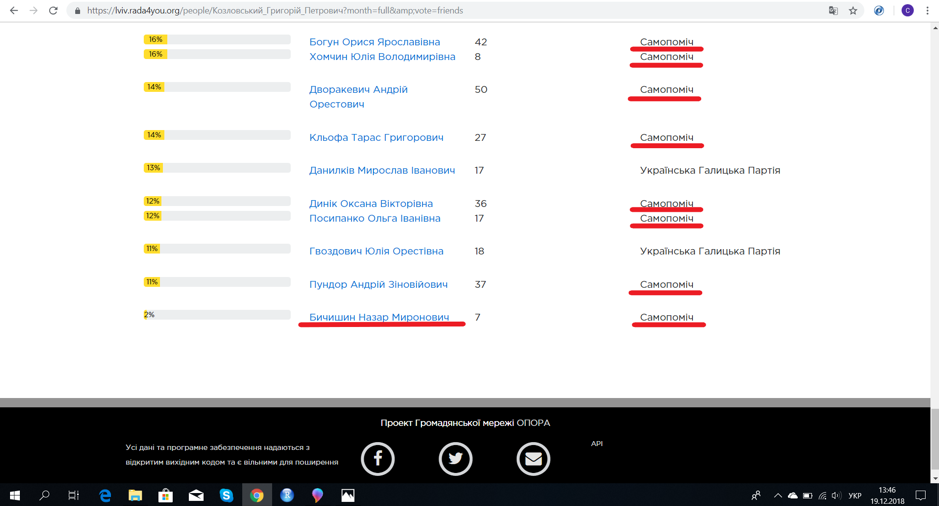939x506 pixels.
Task: Open File Explorer from taskbar
Action: pos(135,495)
